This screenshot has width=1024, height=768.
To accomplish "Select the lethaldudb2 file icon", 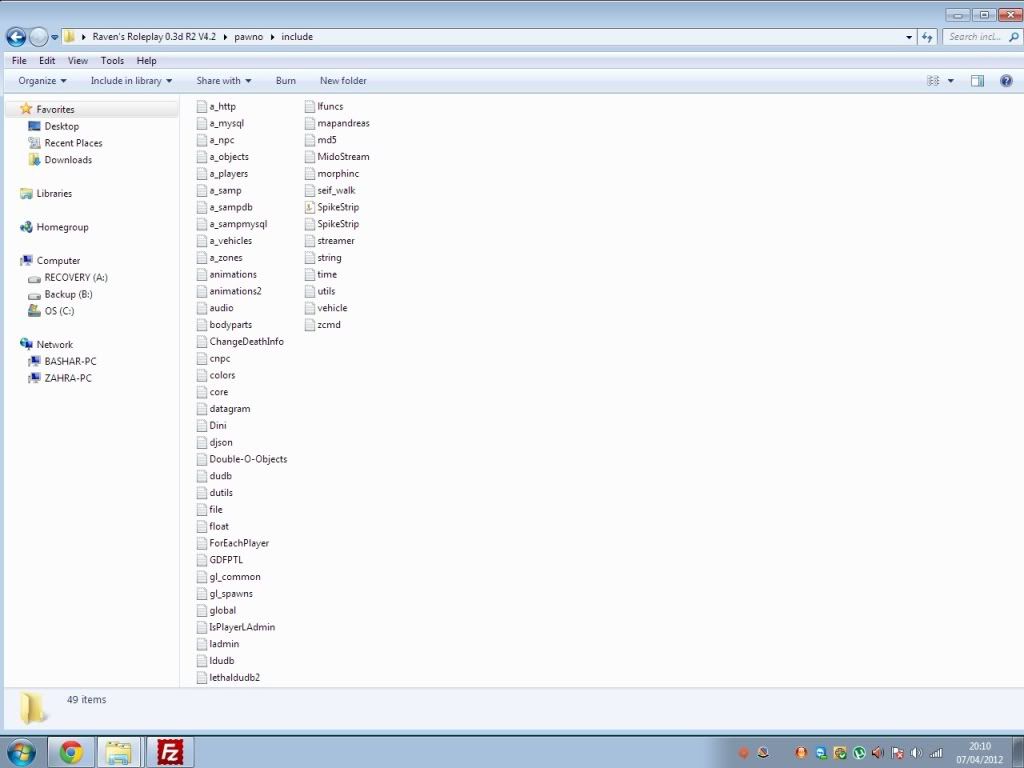I will pyautogui.click(x=202, y=678).
